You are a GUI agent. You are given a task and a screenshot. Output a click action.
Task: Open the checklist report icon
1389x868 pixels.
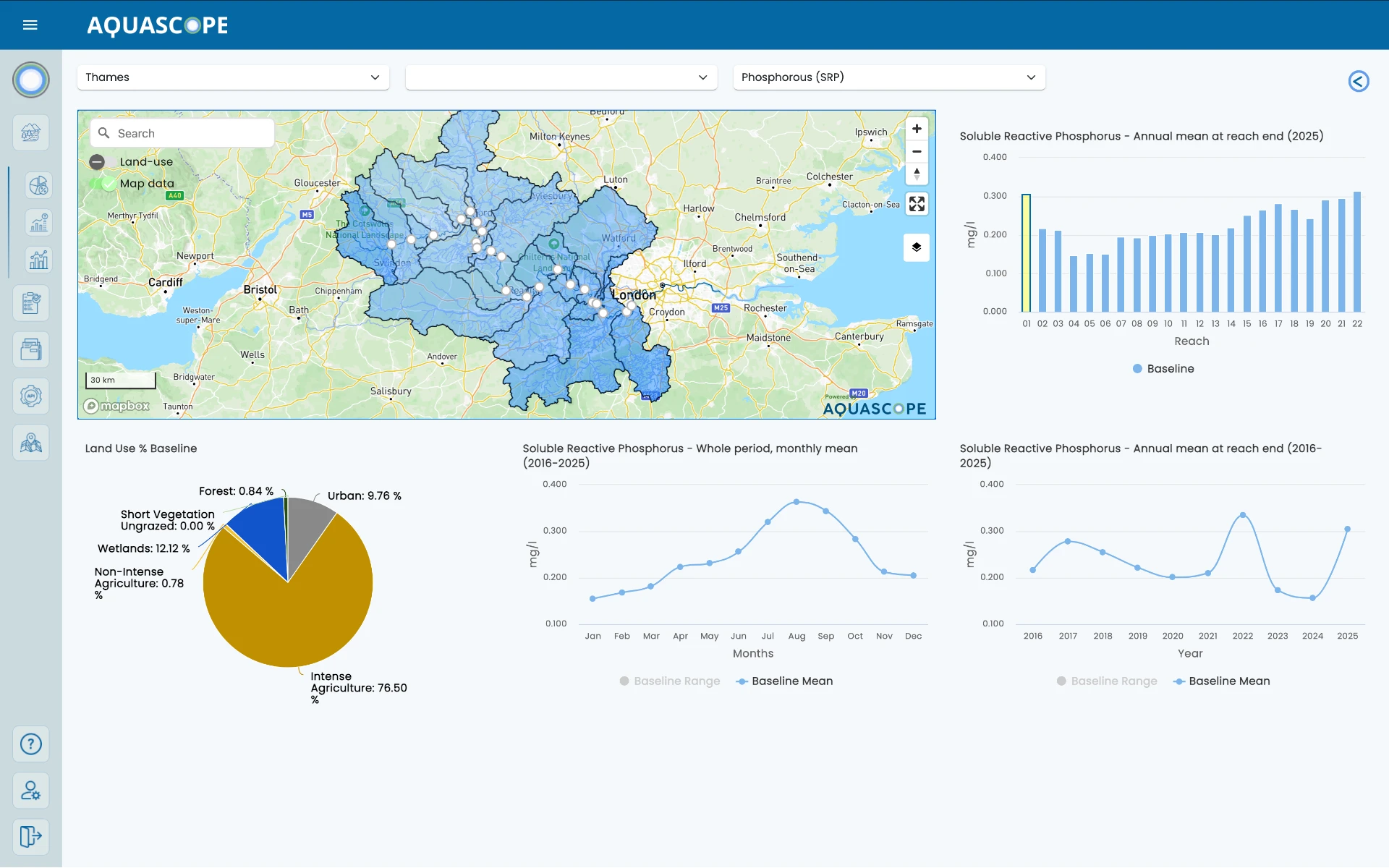(x=31, y=302)
